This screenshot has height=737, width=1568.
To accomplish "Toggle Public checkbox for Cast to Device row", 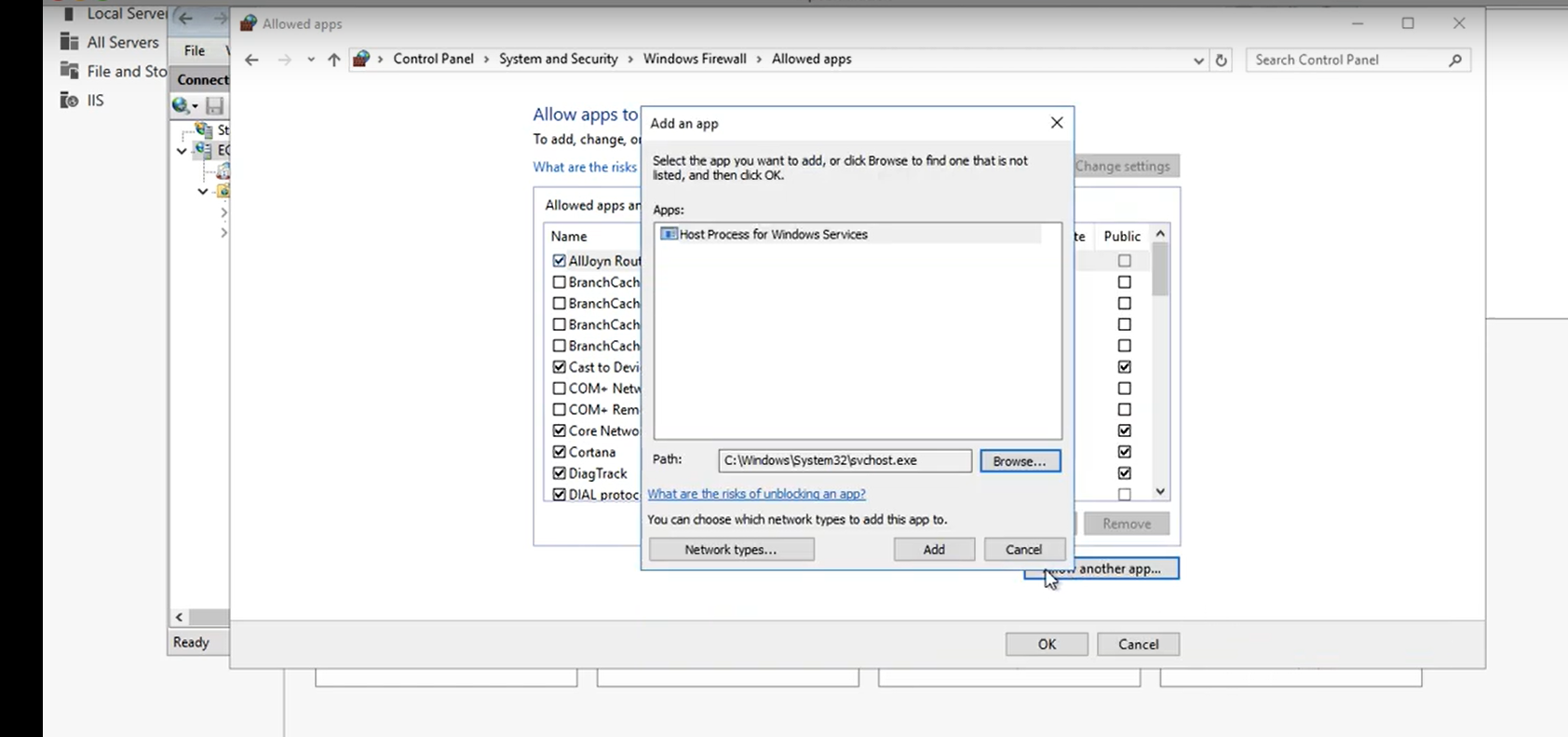I will (1125, 367).
